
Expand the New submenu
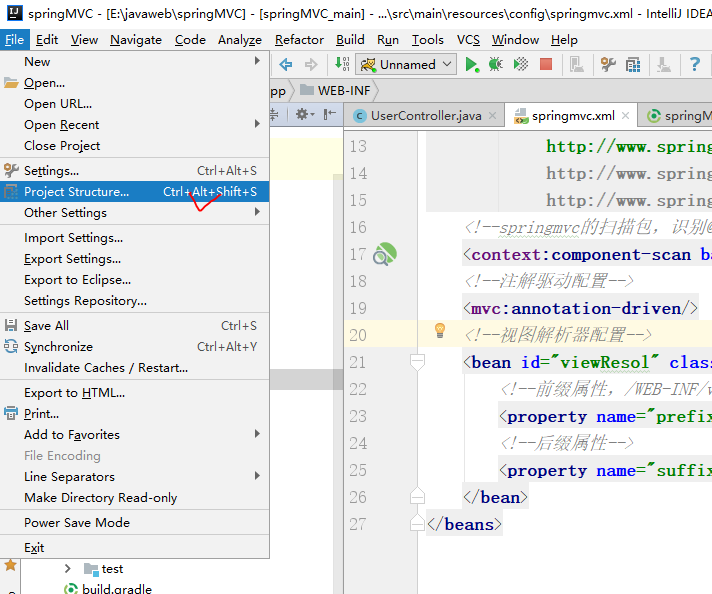[134, 61]
